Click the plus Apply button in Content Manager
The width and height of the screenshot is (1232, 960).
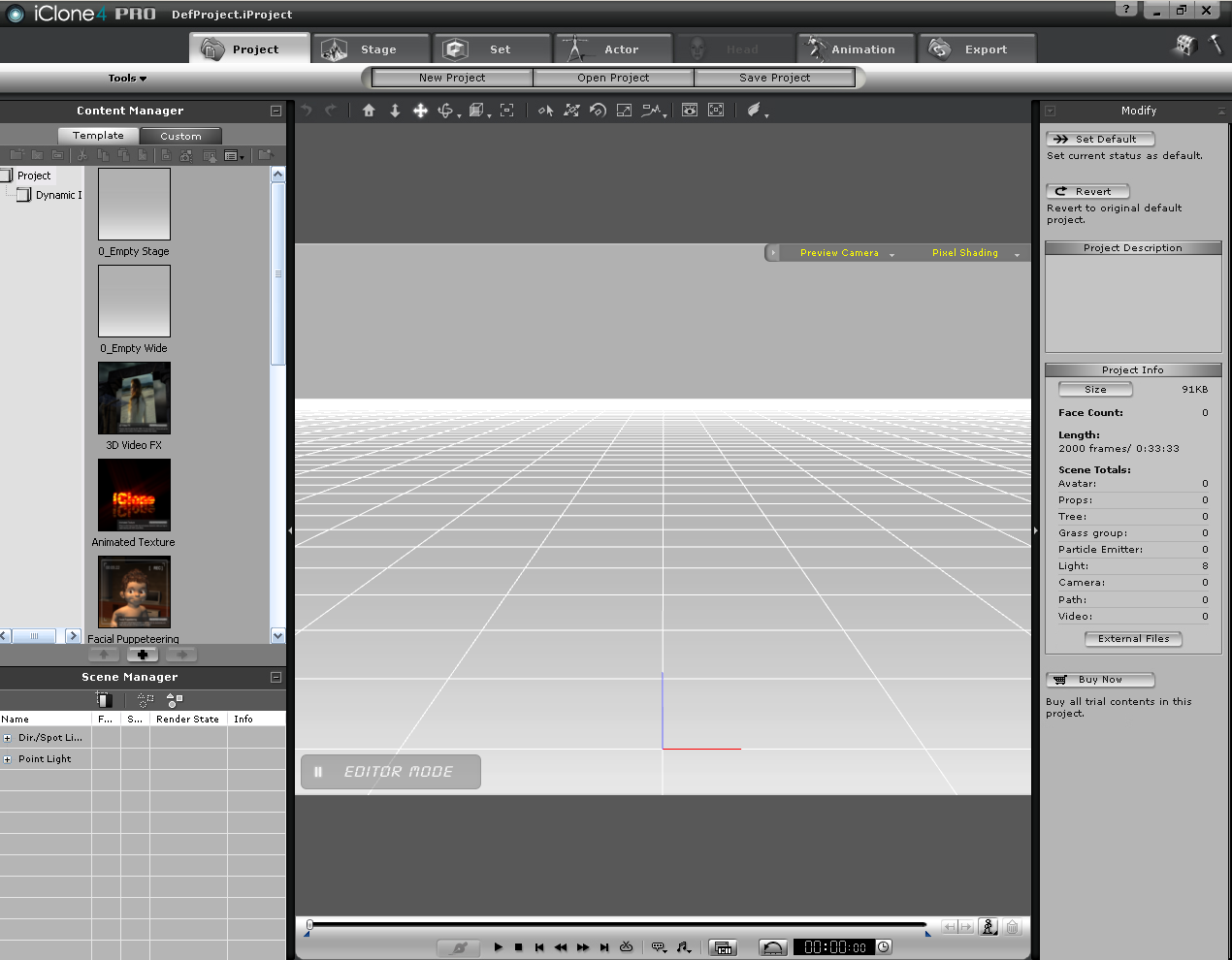(143, 655)
